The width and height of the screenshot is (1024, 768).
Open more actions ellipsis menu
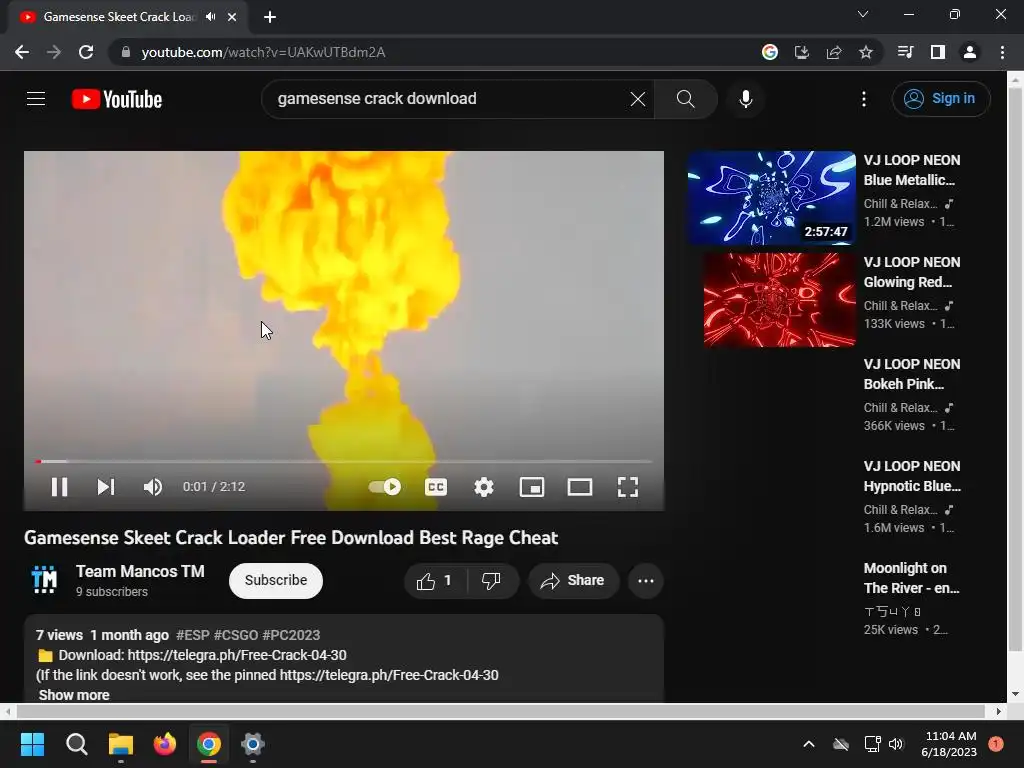coord(646,581)
